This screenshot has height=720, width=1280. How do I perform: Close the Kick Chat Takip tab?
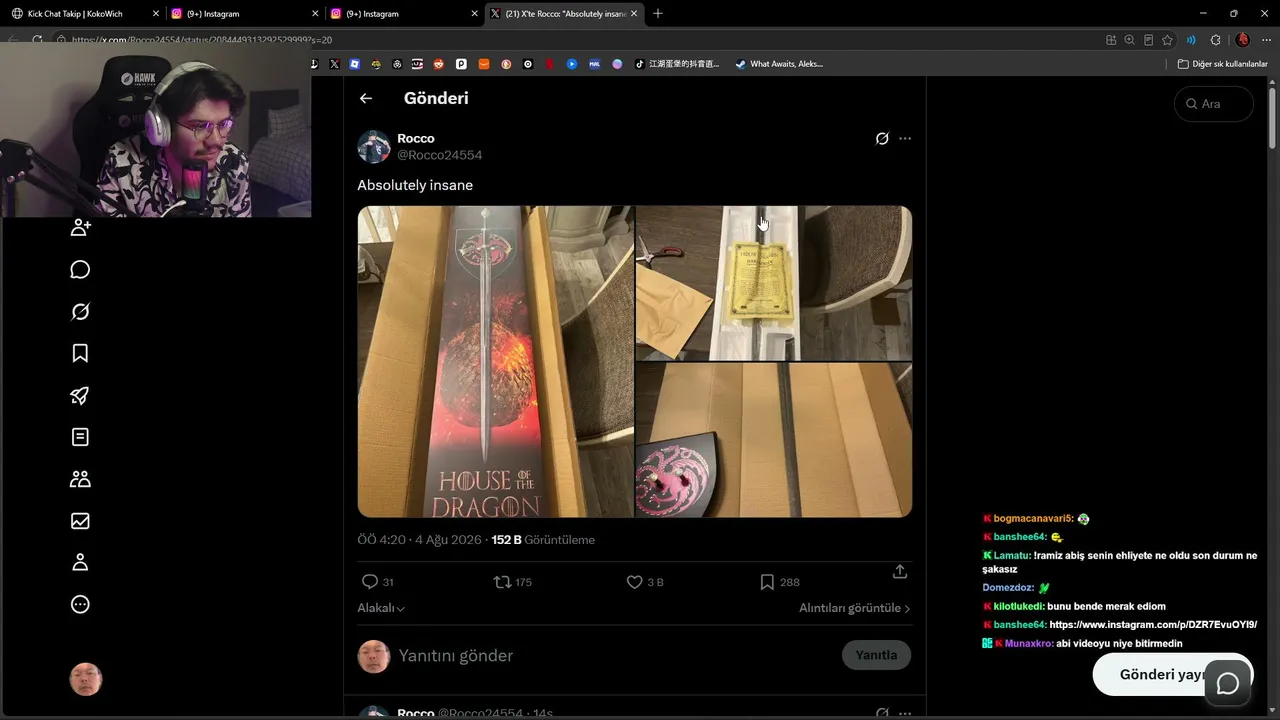point(156,14)
